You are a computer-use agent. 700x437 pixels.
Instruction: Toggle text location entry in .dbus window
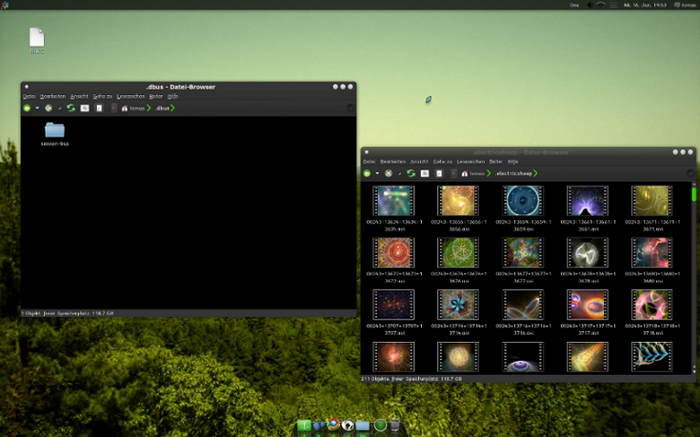coord(99,108)
